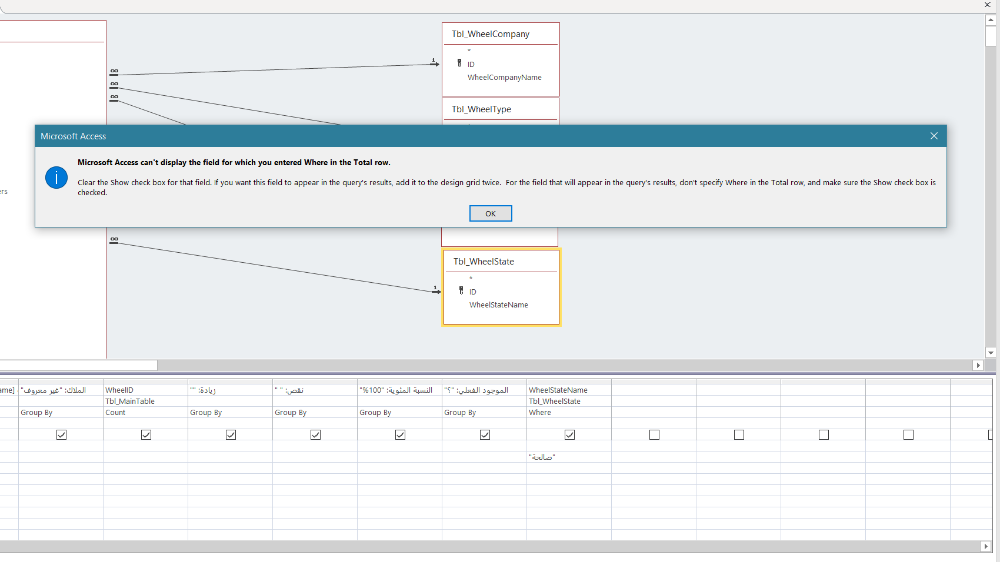The width and height of the screenshot is (1000, 562).
Task: Uncheck Show box for WheelStateName column
Action: tap(570, 434)
